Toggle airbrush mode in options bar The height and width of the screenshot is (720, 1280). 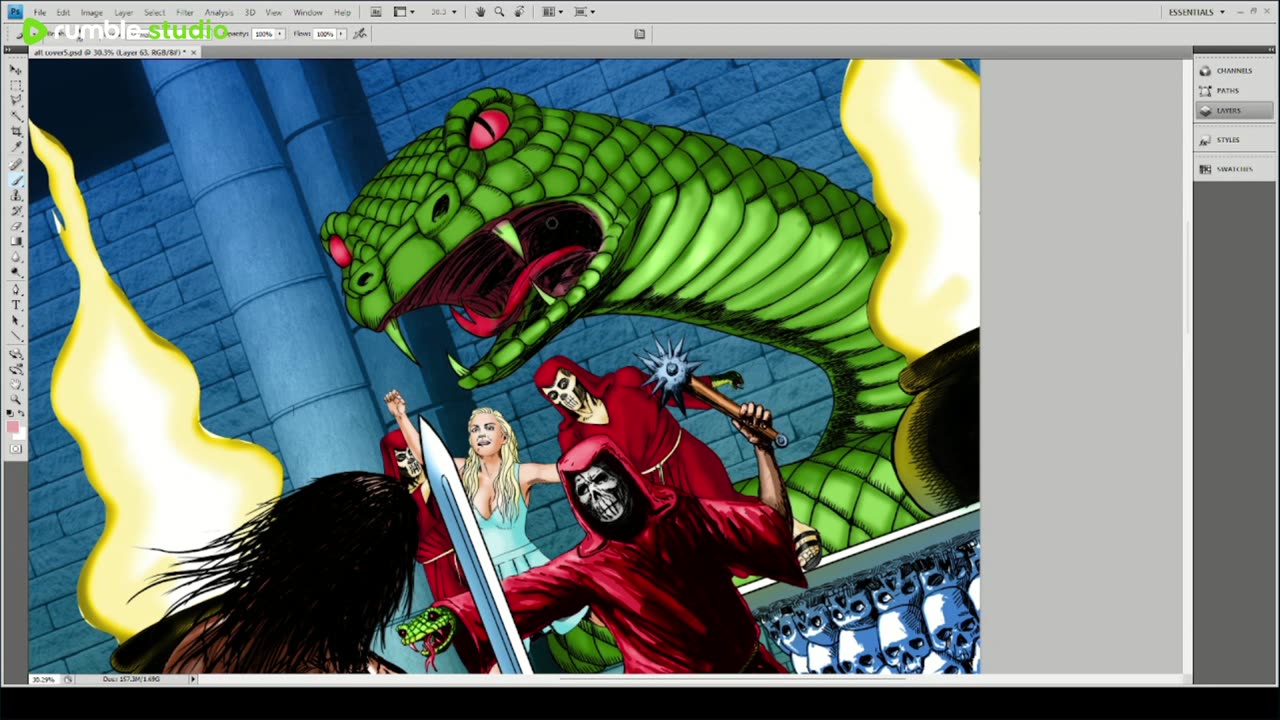point(360,34)
